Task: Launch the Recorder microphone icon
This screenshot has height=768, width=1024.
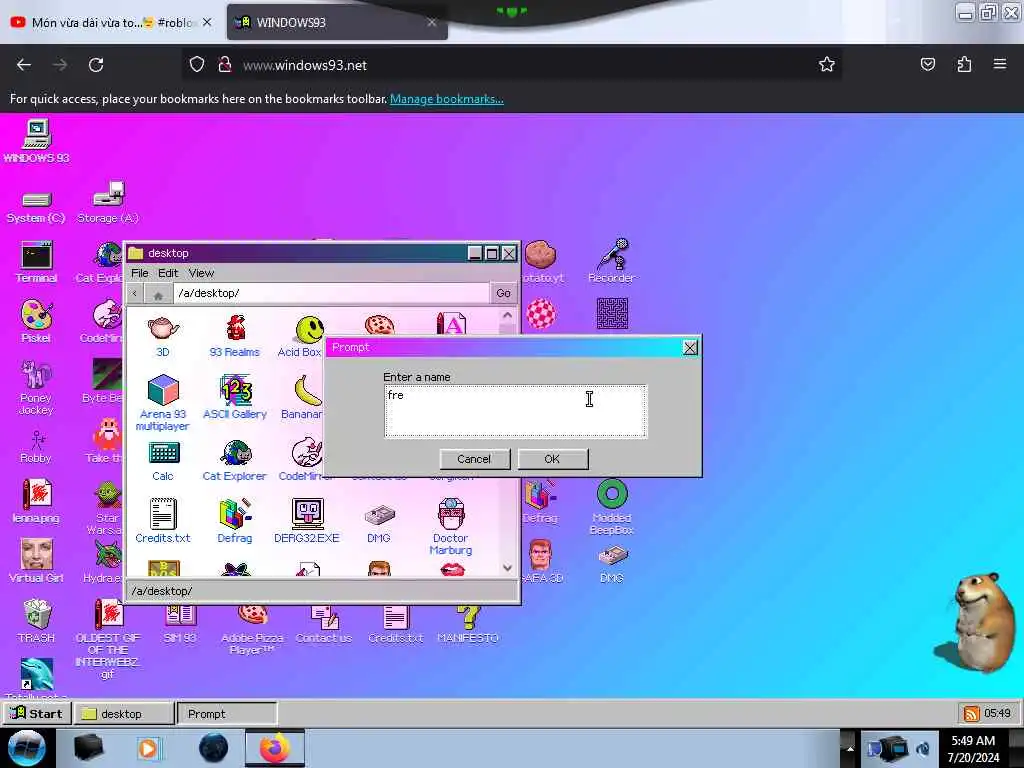Action: (612, 261)
